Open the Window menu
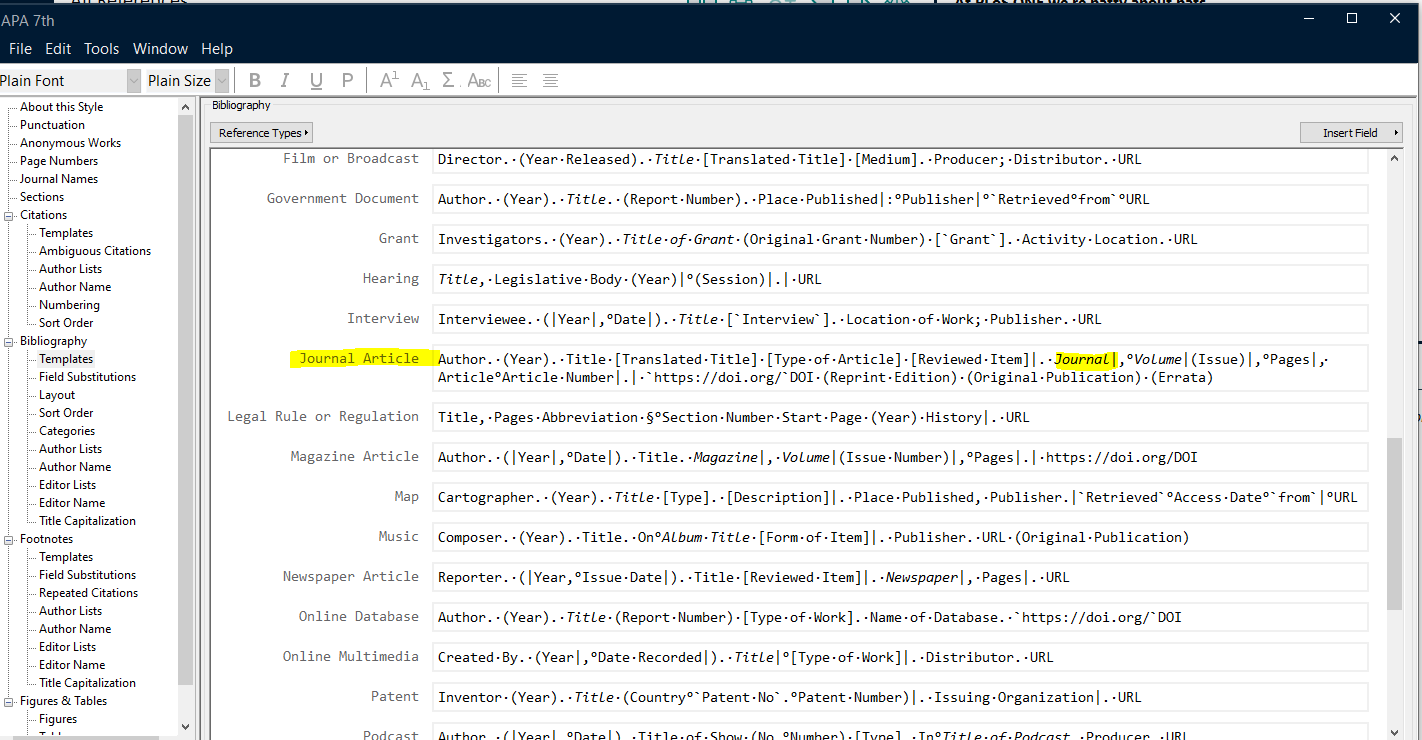The image size is (1422, 740). tap(160, 48)
